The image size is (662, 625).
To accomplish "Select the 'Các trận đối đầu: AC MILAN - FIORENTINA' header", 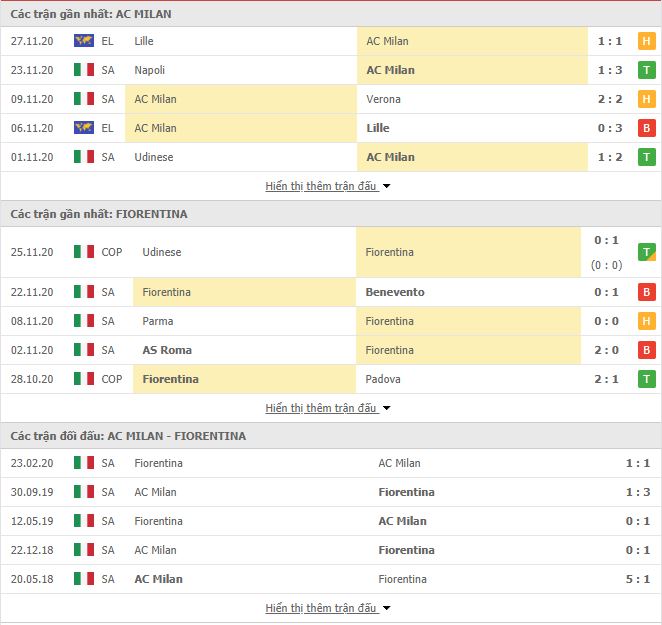I will pyautogui.click(x=128, y=436).
